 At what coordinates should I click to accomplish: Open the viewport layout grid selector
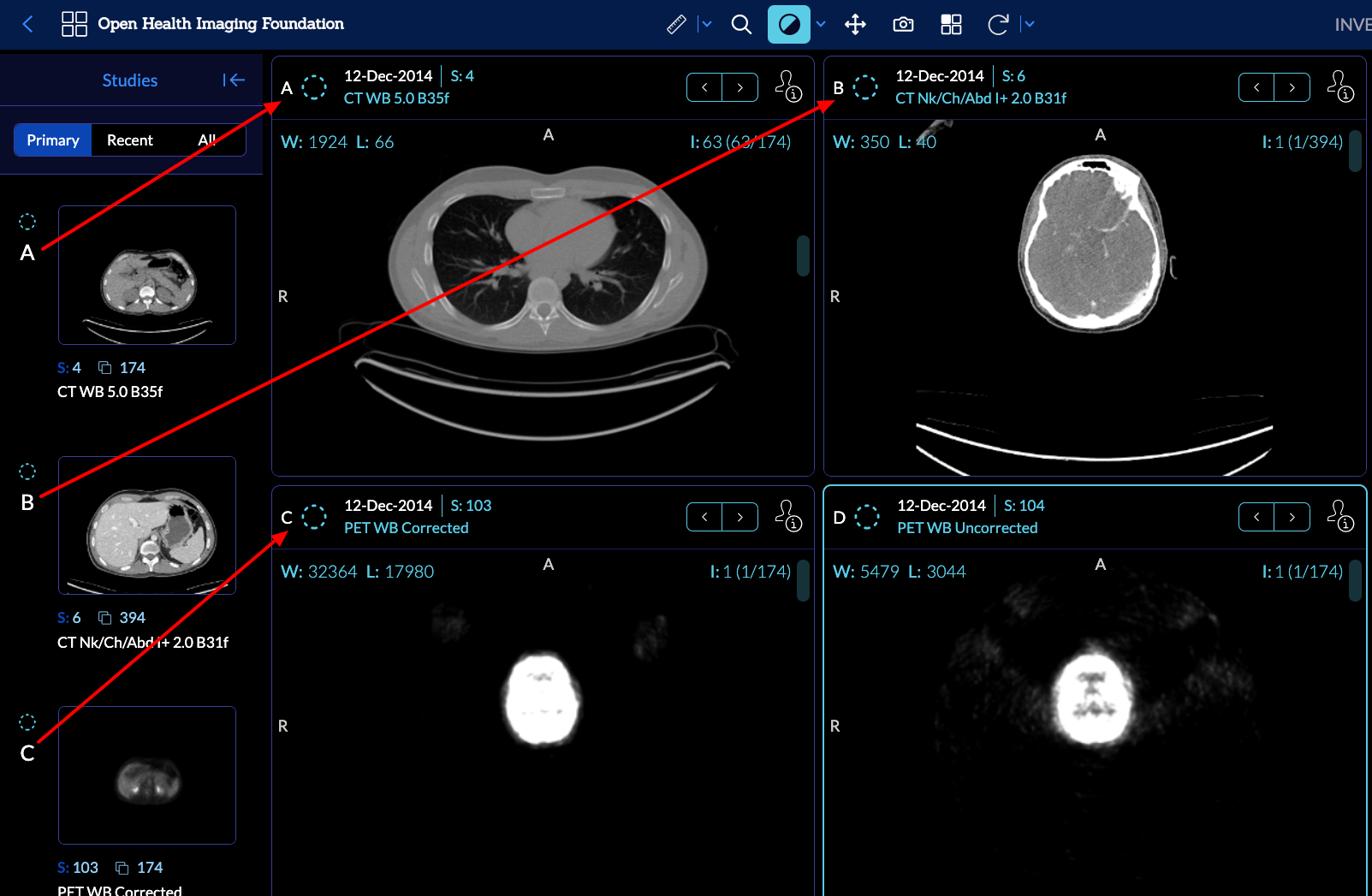(x=951, y=24)
